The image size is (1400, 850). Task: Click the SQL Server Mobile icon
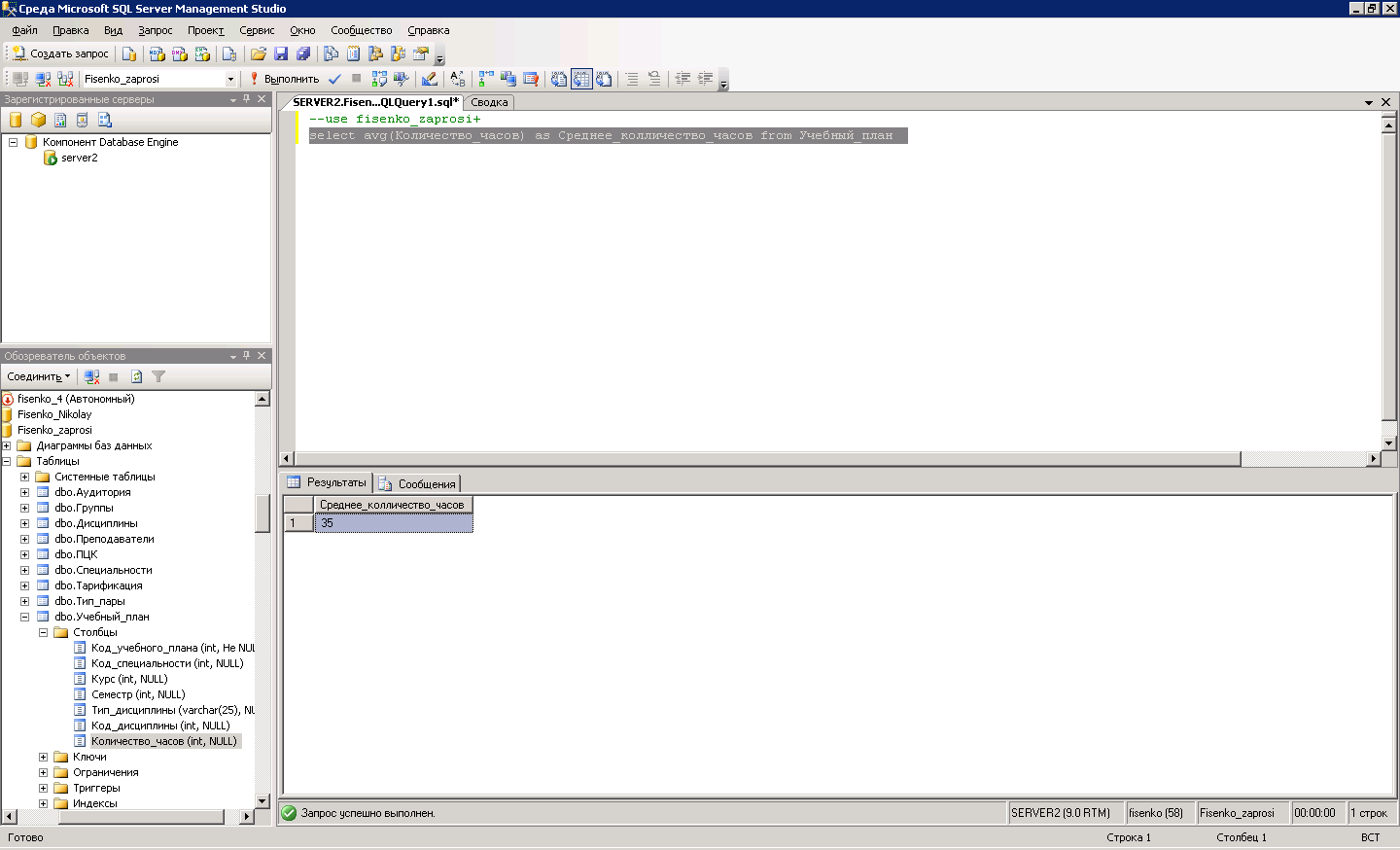(83, 120)
